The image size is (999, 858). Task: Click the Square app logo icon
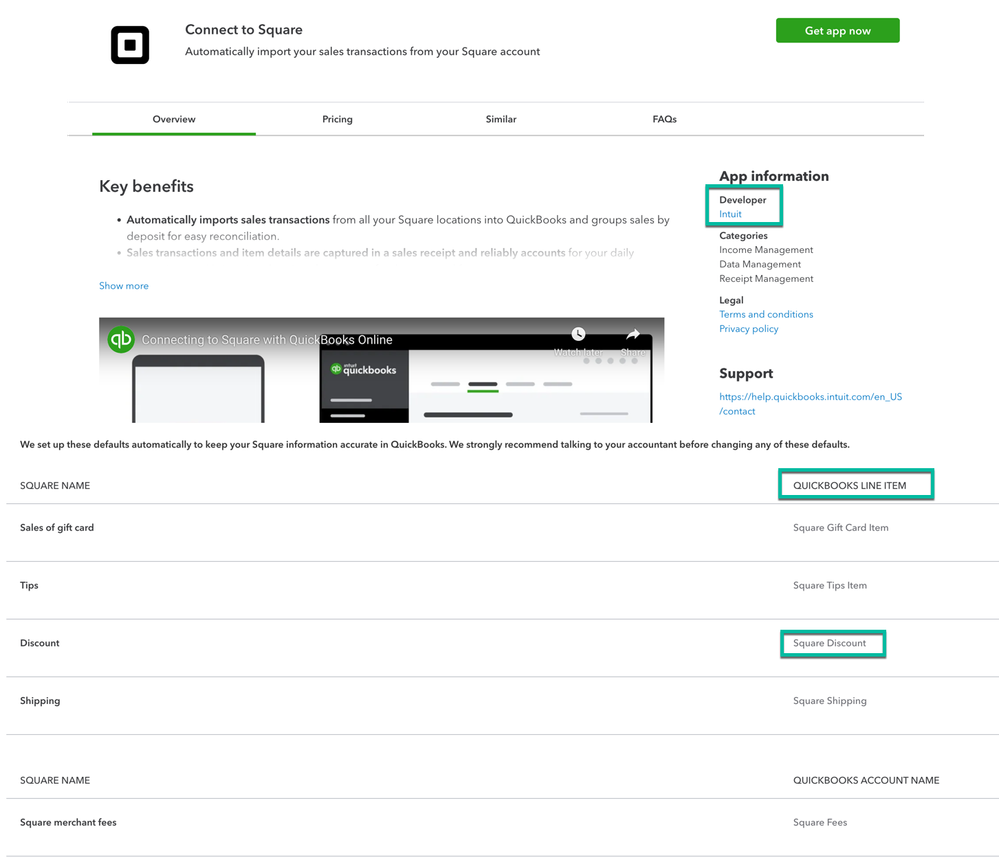click(x=130, y=45)
